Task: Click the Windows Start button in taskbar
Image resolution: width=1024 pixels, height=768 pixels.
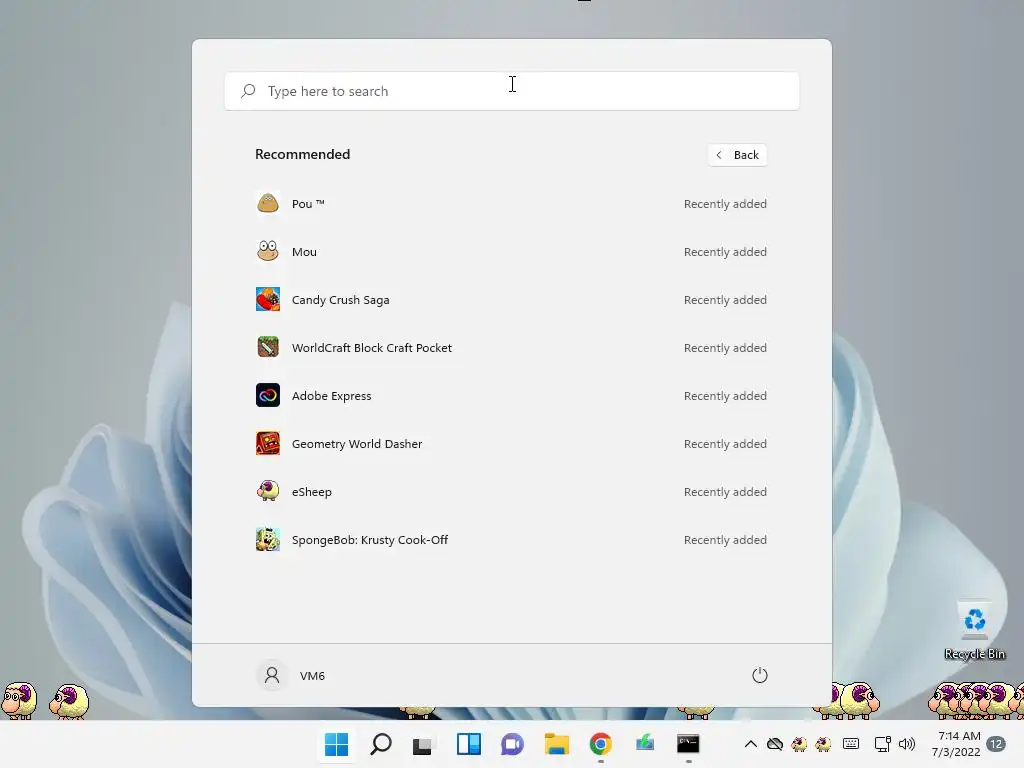Action: pyautogui.click(x=336, y=744)
